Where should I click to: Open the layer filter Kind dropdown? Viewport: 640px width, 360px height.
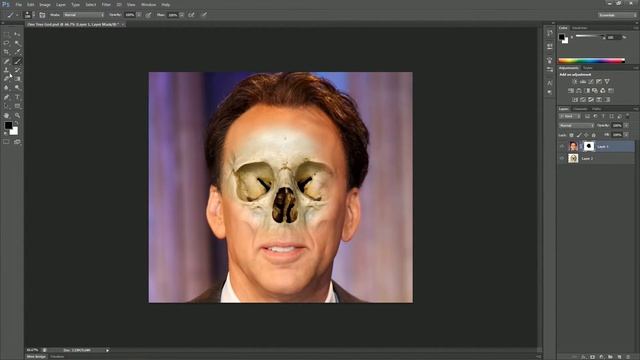click(569, 116)
